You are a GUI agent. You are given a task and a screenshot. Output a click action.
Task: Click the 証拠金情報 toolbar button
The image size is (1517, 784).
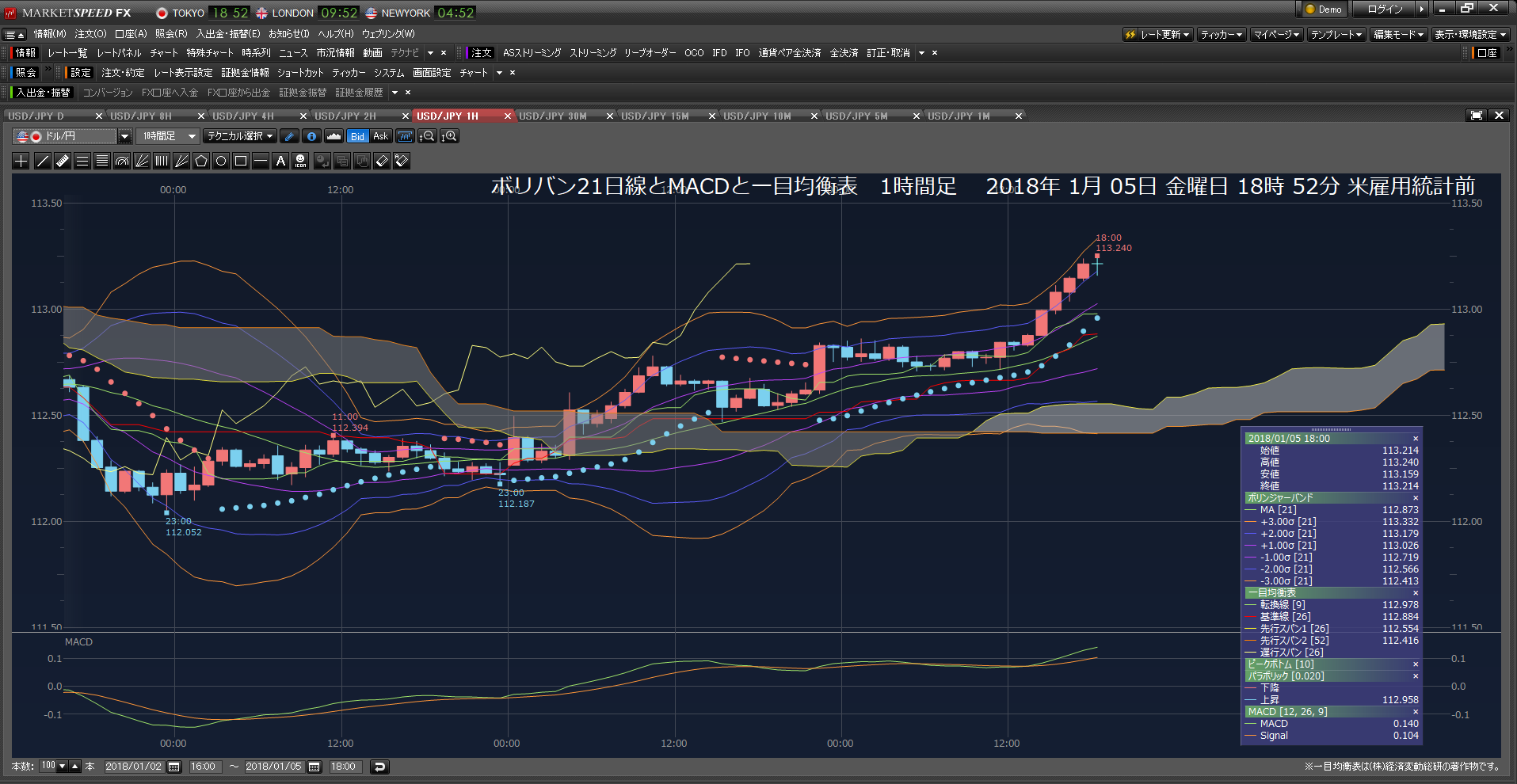(x=245, y=73)
